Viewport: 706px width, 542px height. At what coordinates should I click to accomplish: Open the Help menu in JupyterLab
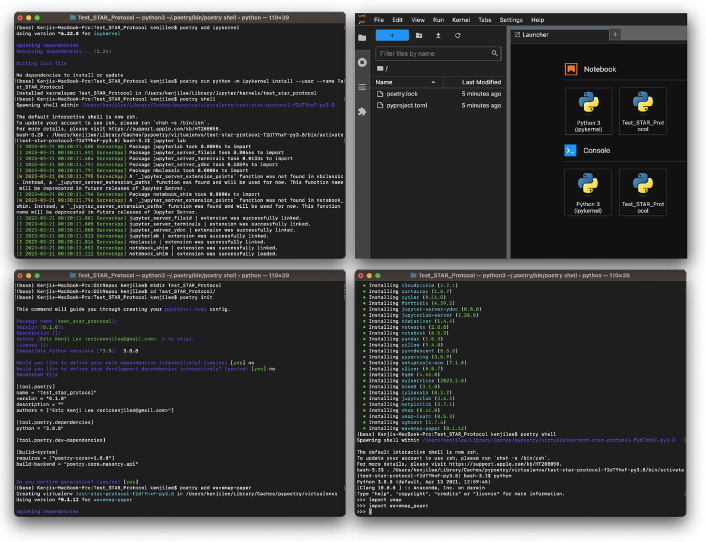click(x=537, y=20)
